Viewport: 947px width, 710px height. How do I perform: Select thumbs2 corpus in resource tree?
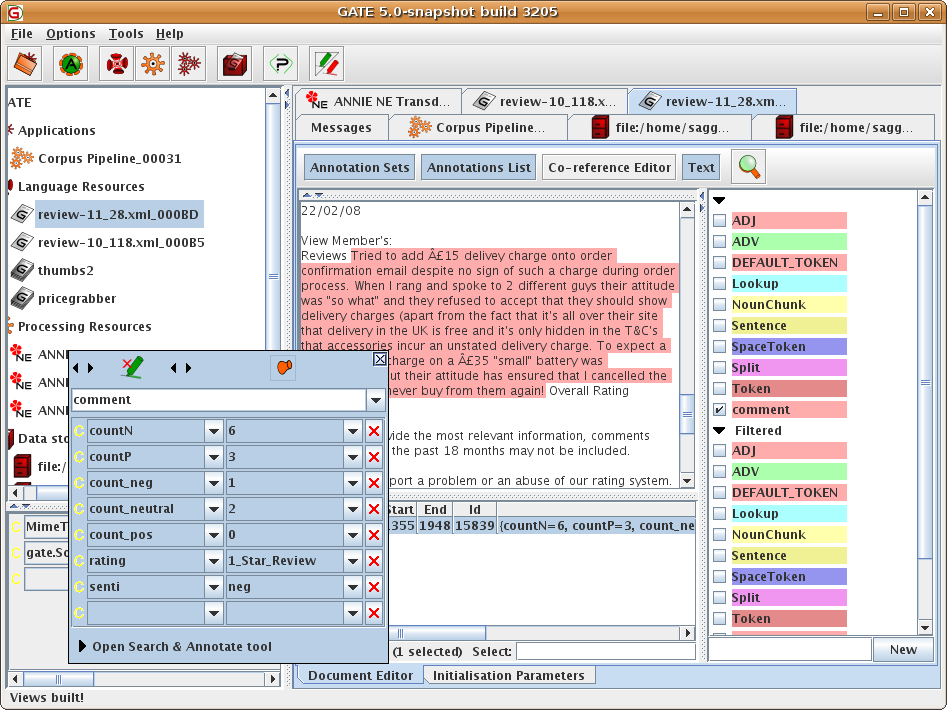65,270
